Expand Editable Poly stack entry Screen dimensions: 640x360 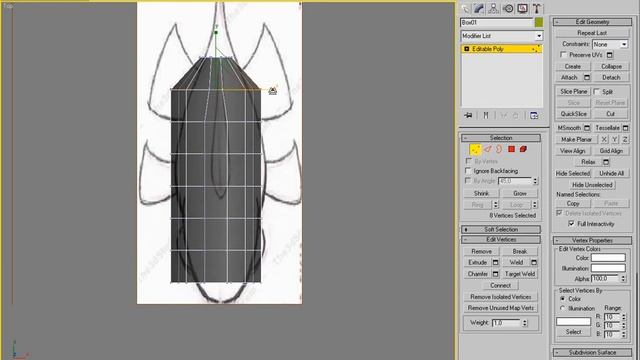[467, 49]
